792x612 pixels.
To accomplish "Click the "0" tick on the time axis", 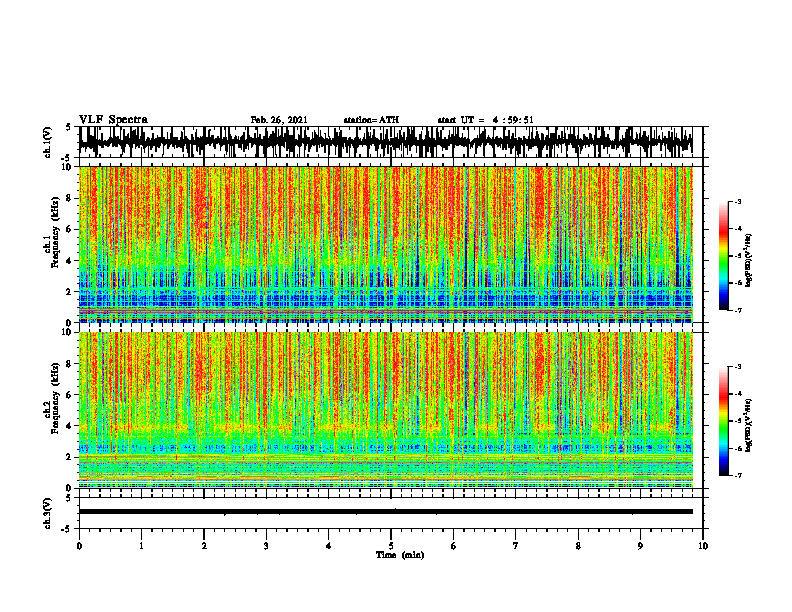I will coord(79,546).
